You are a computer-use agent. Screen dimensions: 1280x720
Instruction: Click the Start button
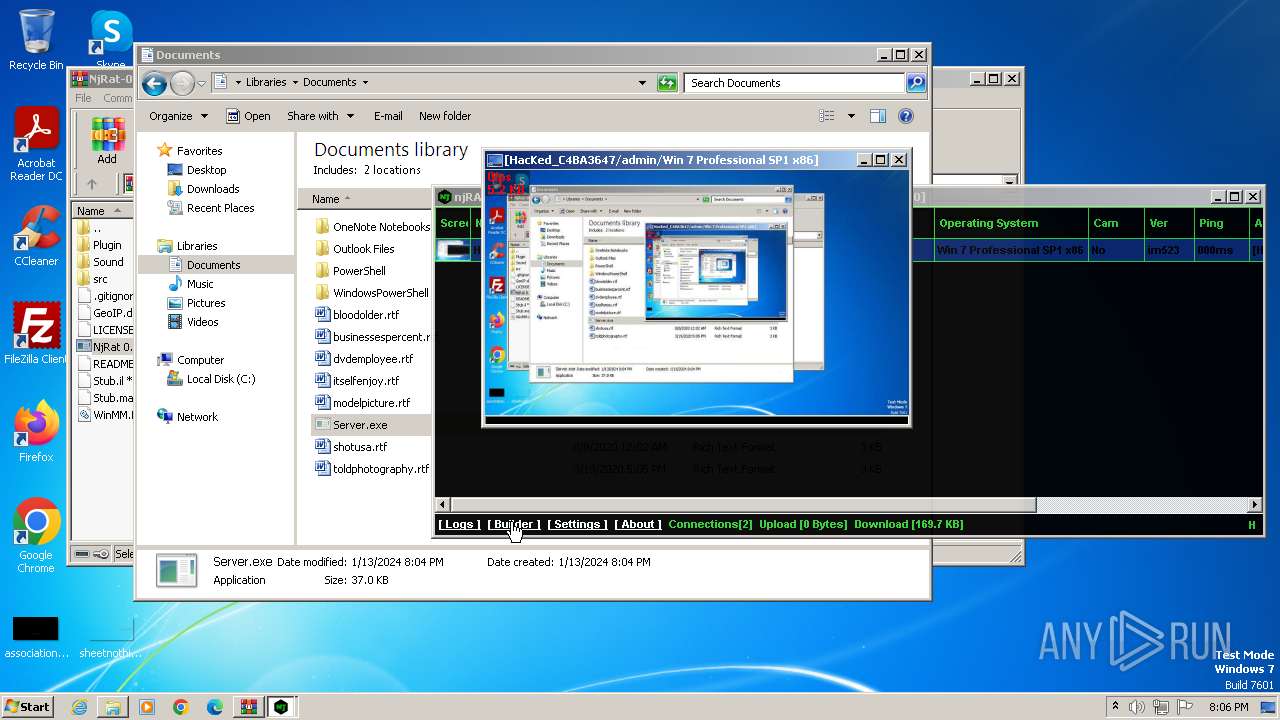tap(27, 707)
